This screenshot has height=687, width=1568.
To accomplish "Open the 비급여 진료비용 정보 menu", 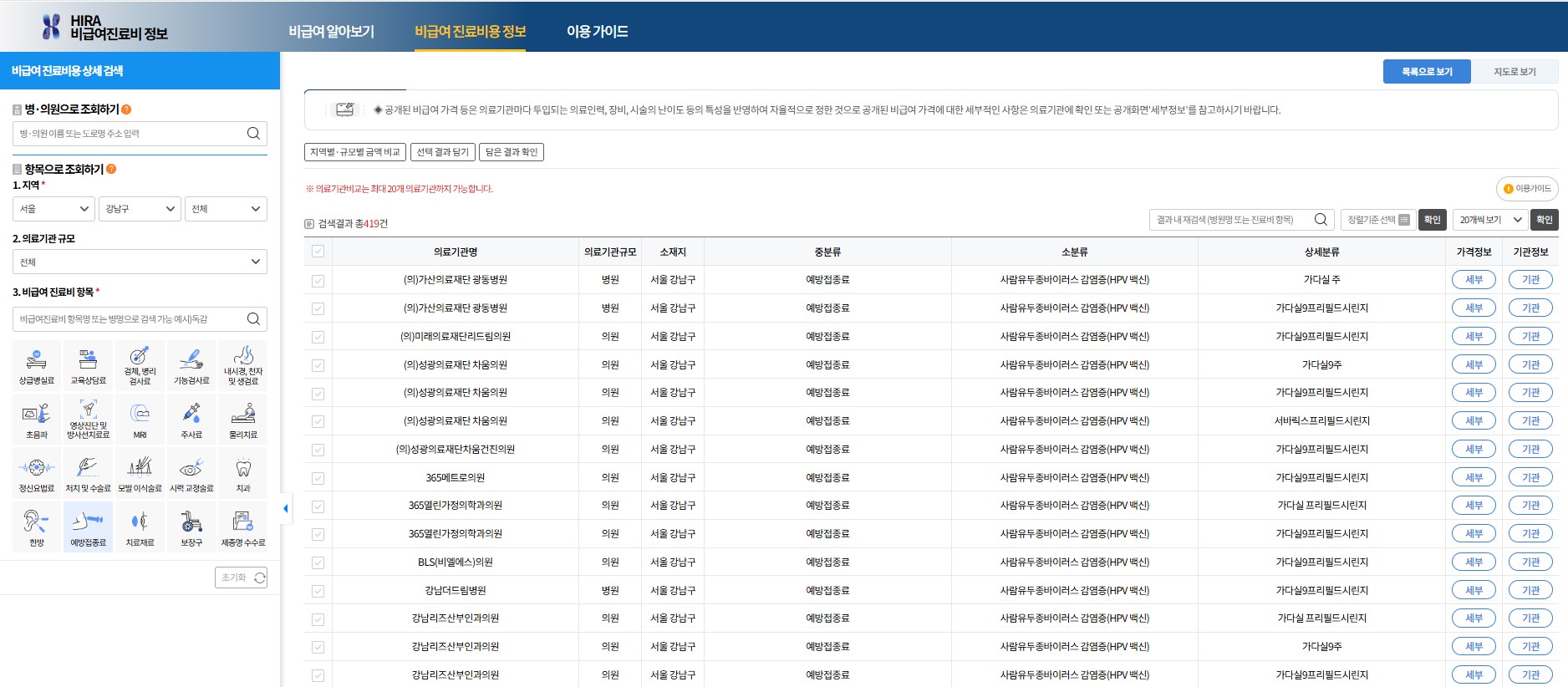I will click(x=471, y=32).
